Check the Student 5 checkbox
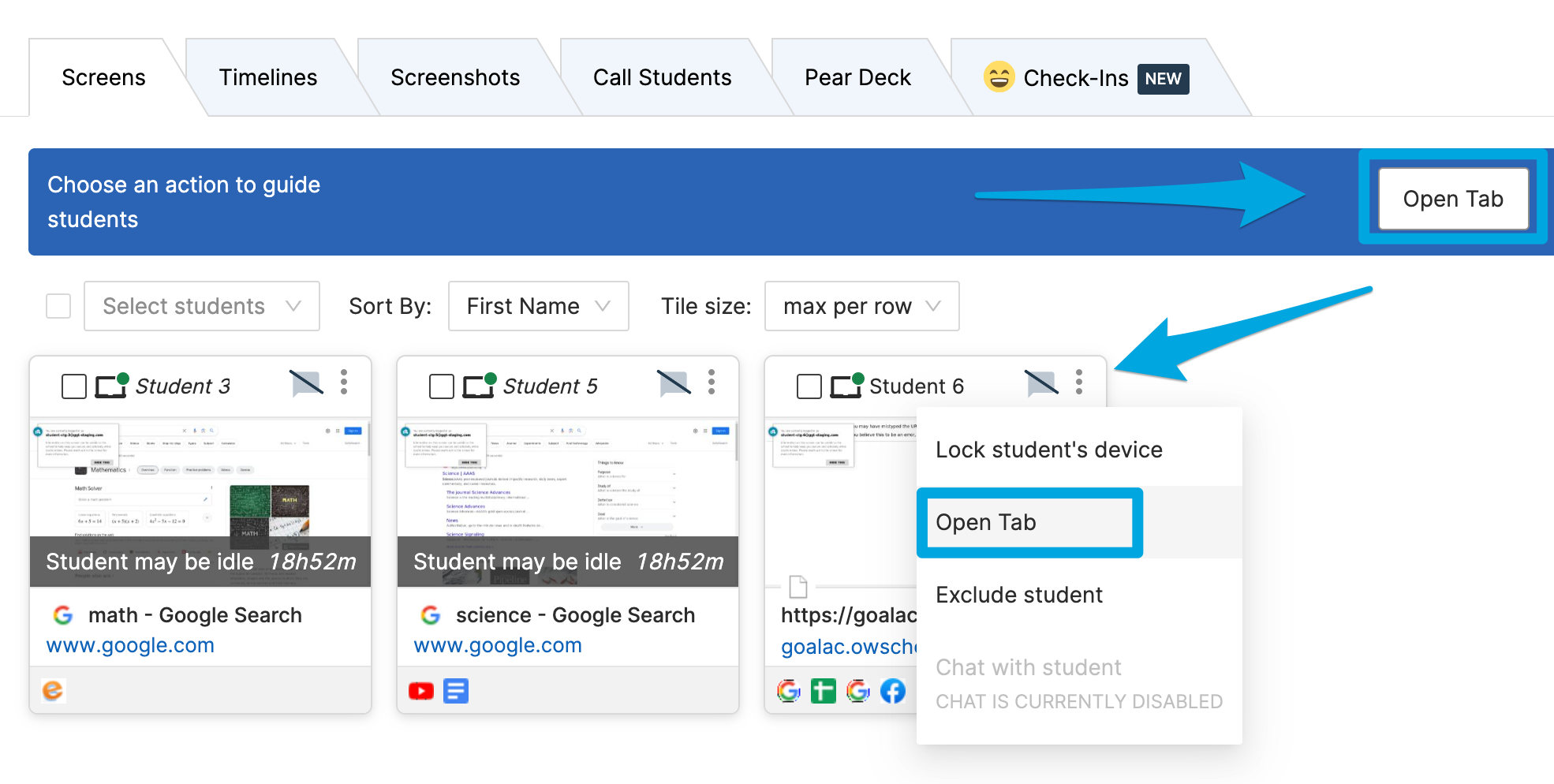 coord(442,386)
